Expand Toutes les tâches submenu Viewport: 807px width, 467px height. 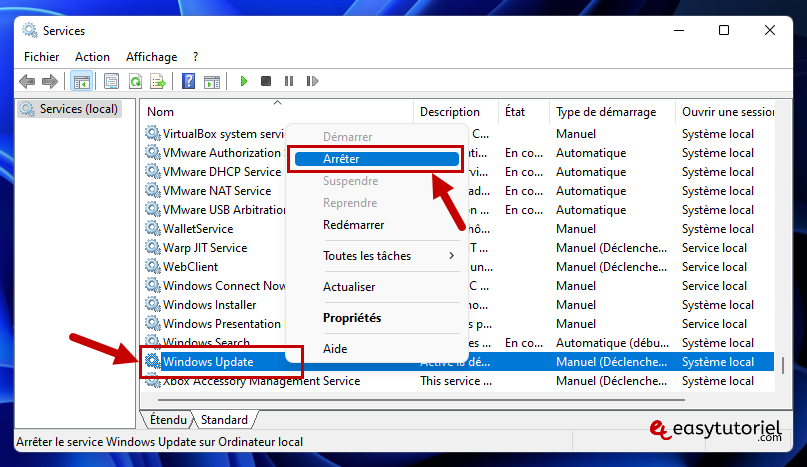click(377, 256)
